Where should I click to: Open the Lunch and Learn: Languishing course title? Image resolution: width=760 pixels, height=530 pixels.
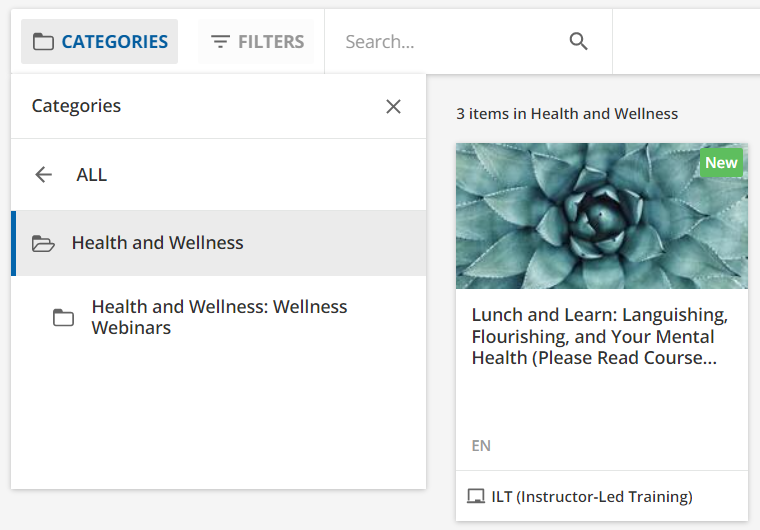(x=600, y=336)
